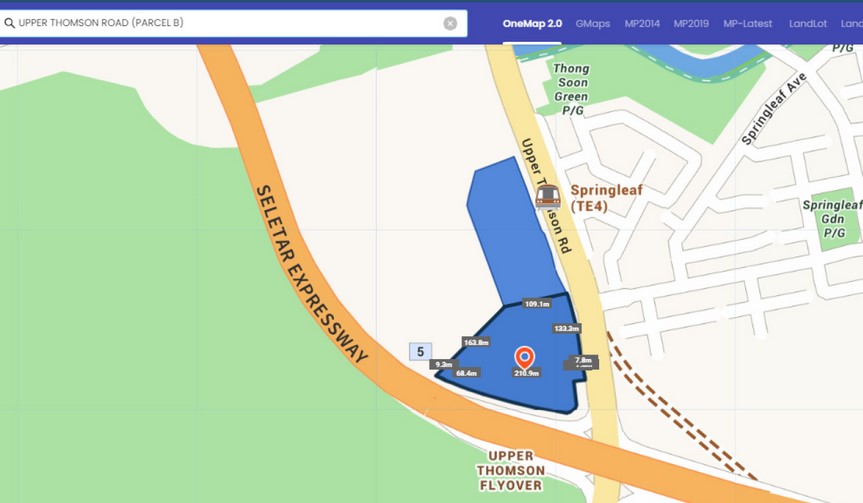
Task: Click the 68.4m boundary length label
Action: pyautogui.click(x=466, y=373)
